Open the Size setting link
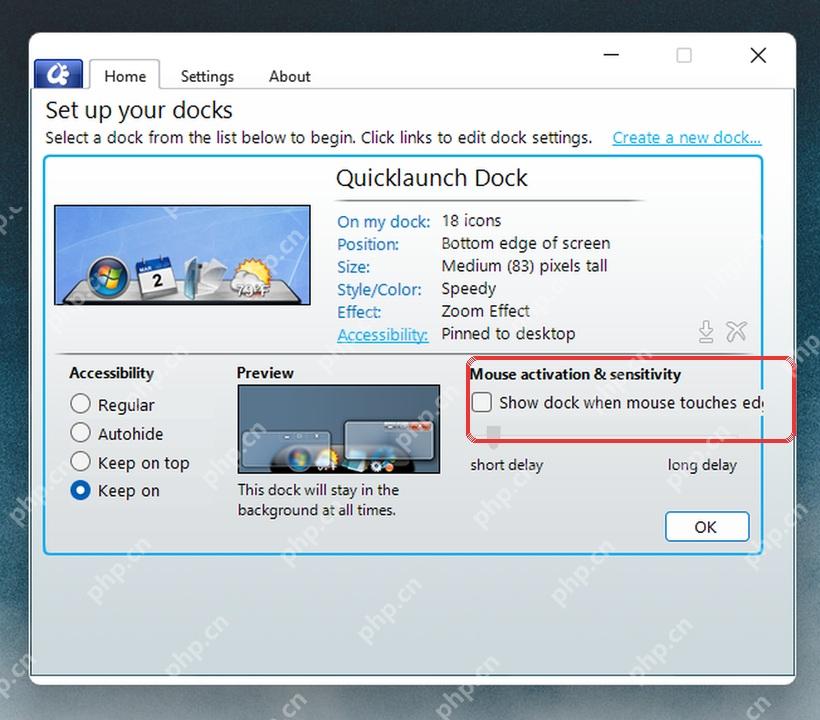 (x=354, y=267)
